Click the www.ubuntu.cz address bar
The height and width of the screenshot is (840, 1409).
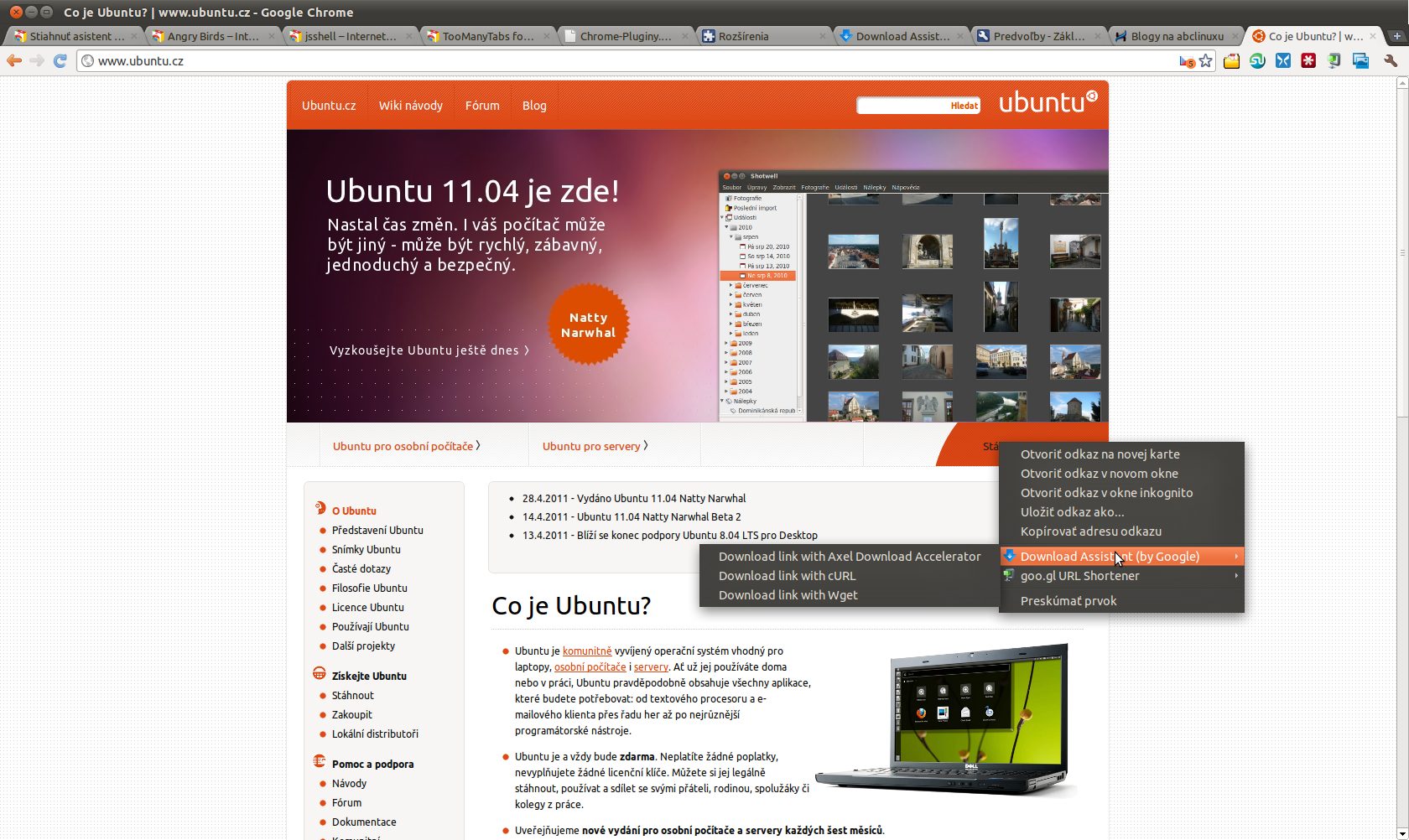click(x=587, y=60)
